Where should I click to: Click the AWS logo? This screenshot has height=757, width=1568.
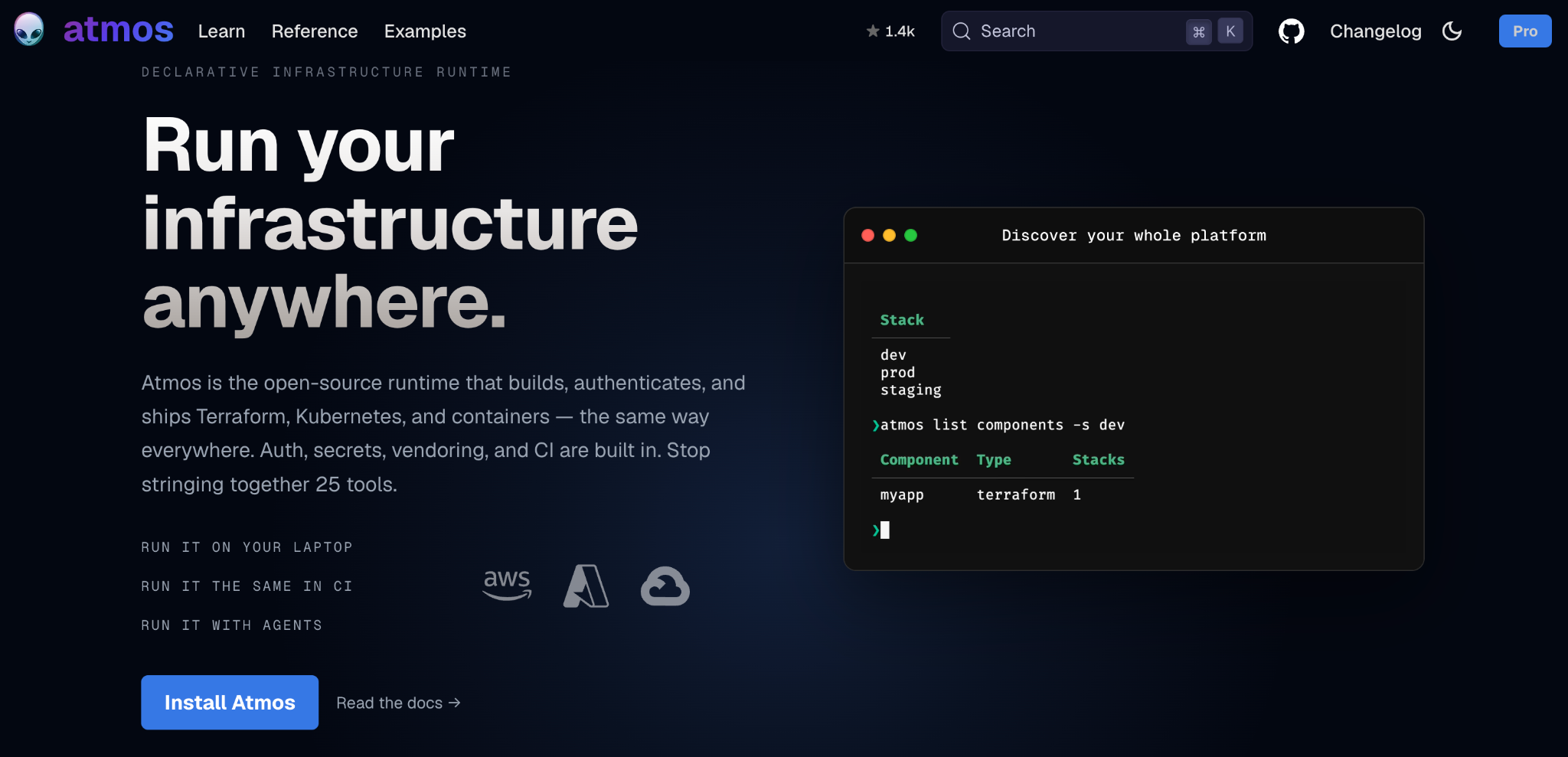[x=507, y=586]
